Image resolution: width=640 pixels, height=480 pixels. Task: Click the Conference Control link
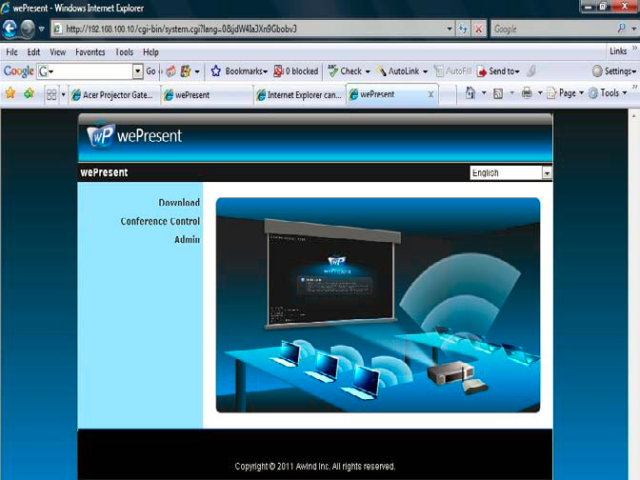tap(160, 221)
